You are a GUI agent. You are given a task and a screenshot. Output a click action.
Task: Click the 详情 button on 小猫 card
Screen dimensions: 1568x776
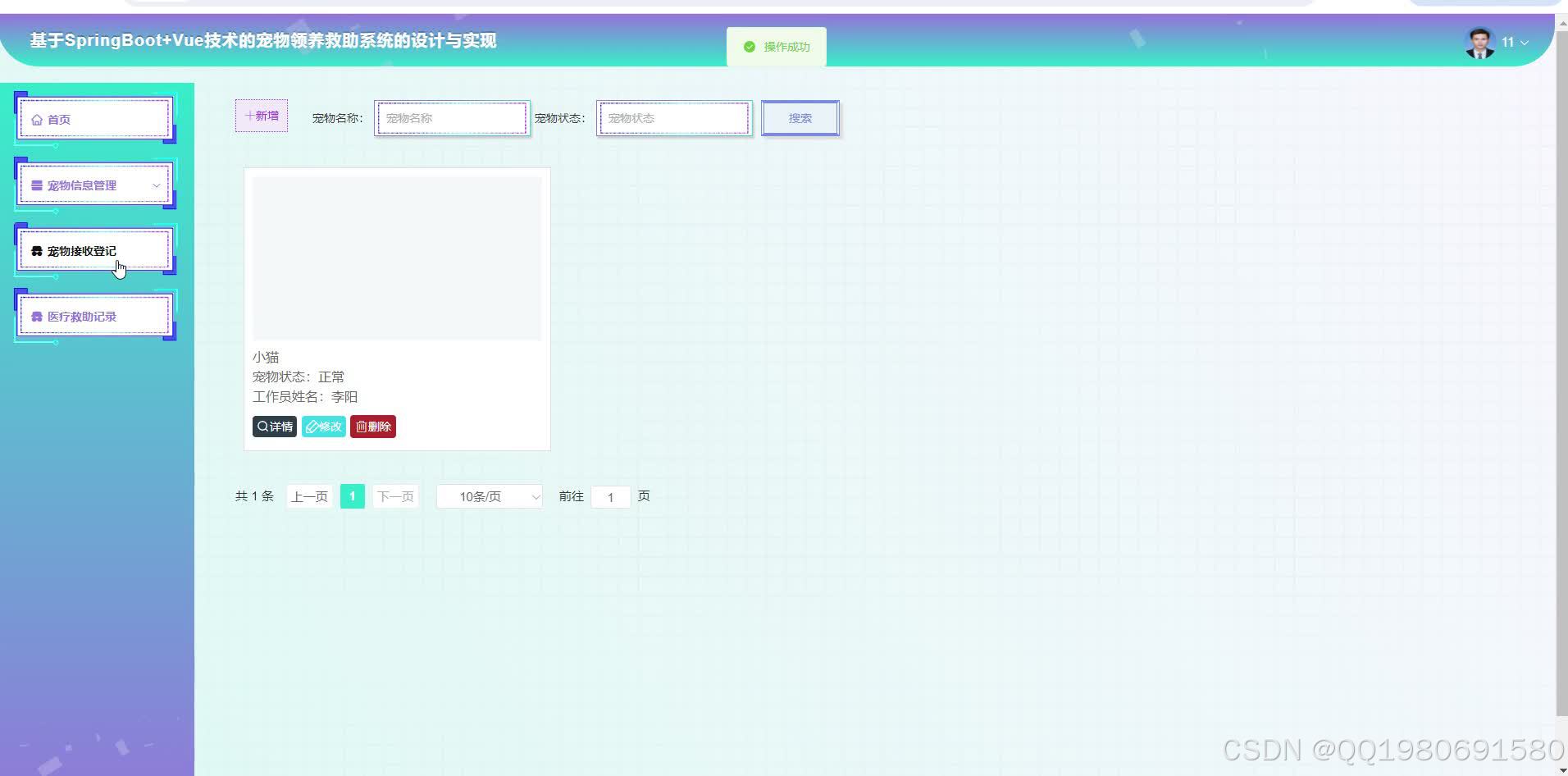(274, 426)
